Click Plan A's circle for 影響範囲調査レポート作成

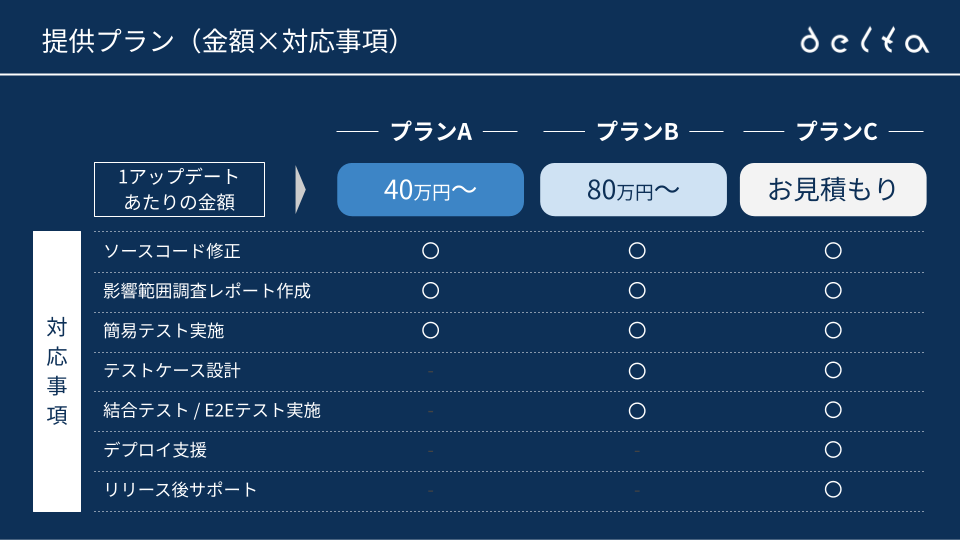pos(430,291)
